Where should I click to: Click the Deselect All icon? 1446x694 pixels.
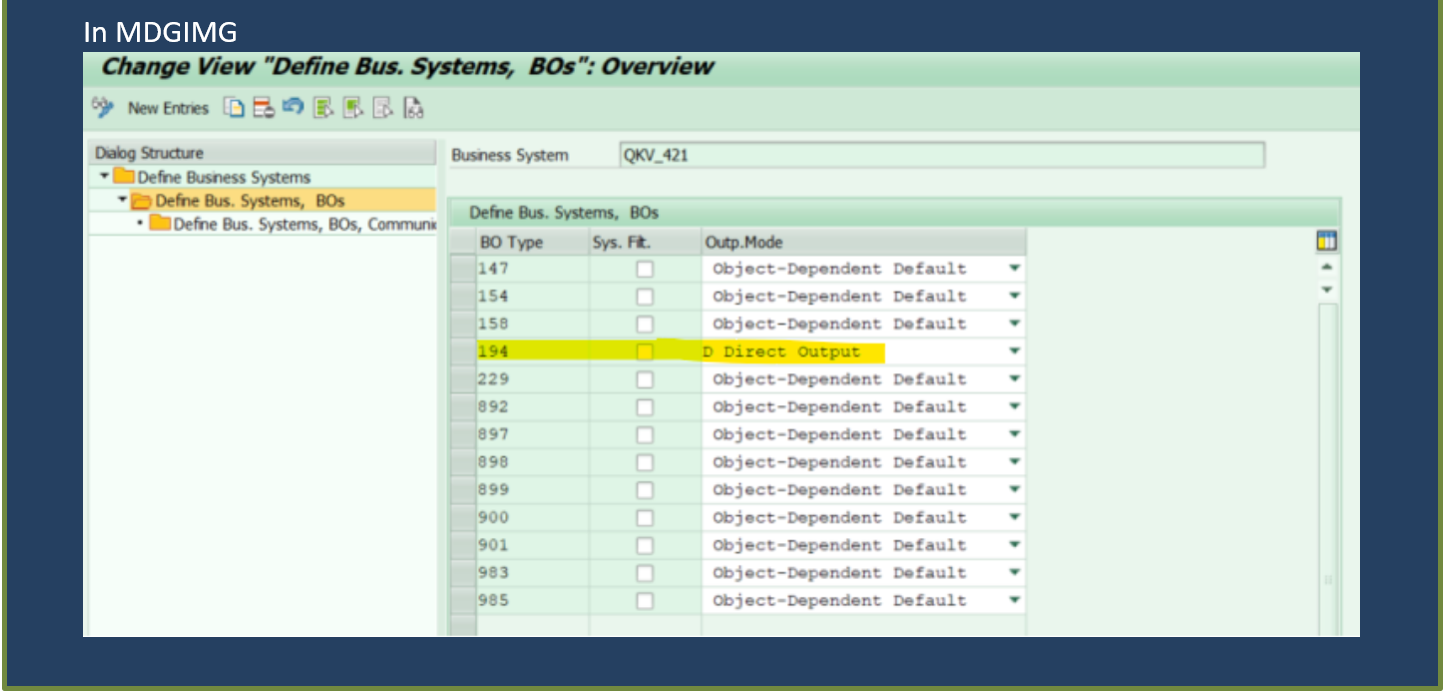pyautogui.click(x=383, y=107)
